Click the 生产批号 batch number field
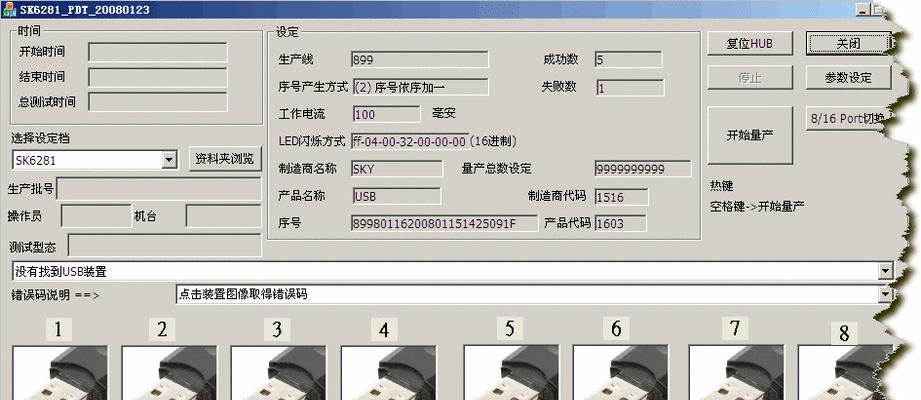 click(x=159, y=189)
